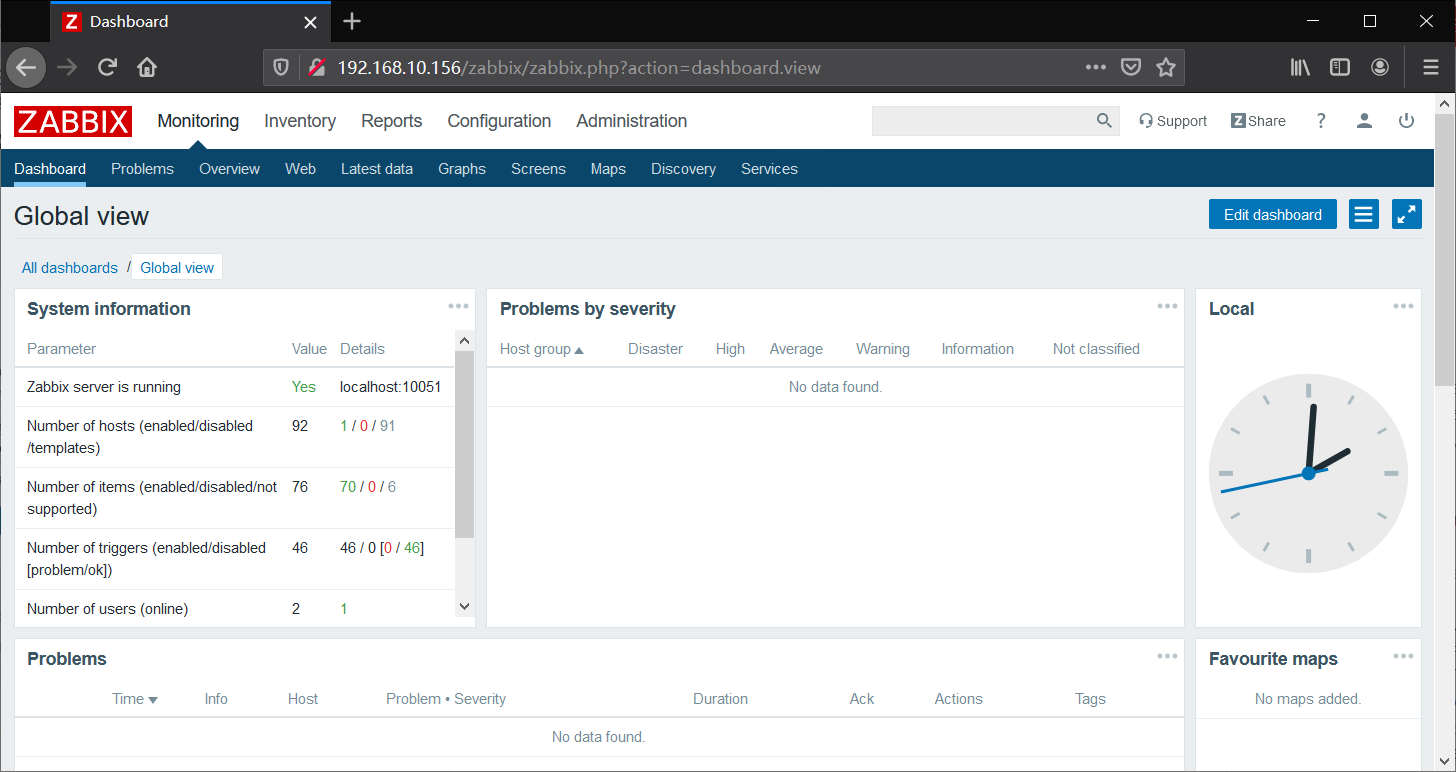The image size is (1456, 772).
Task: Go back using browser back arrow
Action: (26, 68)
